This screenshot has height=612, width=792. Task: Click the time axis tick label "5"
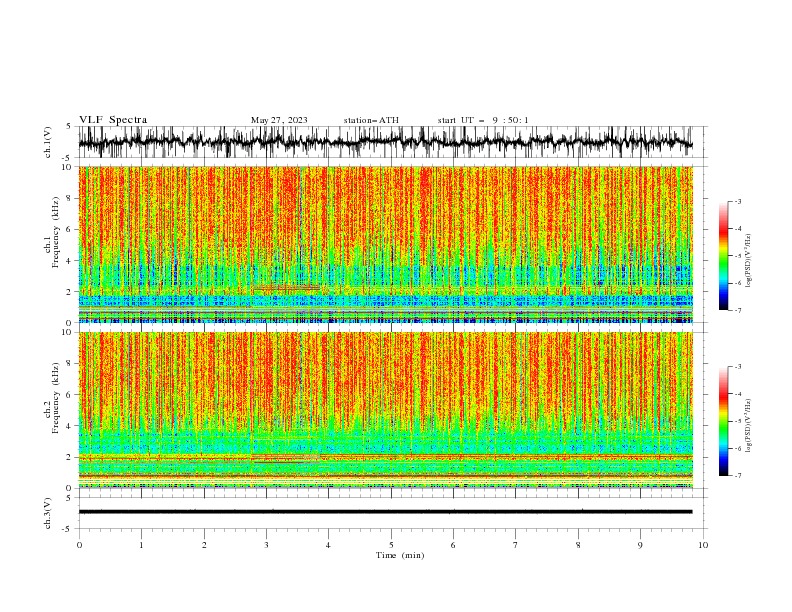point(391,545)
